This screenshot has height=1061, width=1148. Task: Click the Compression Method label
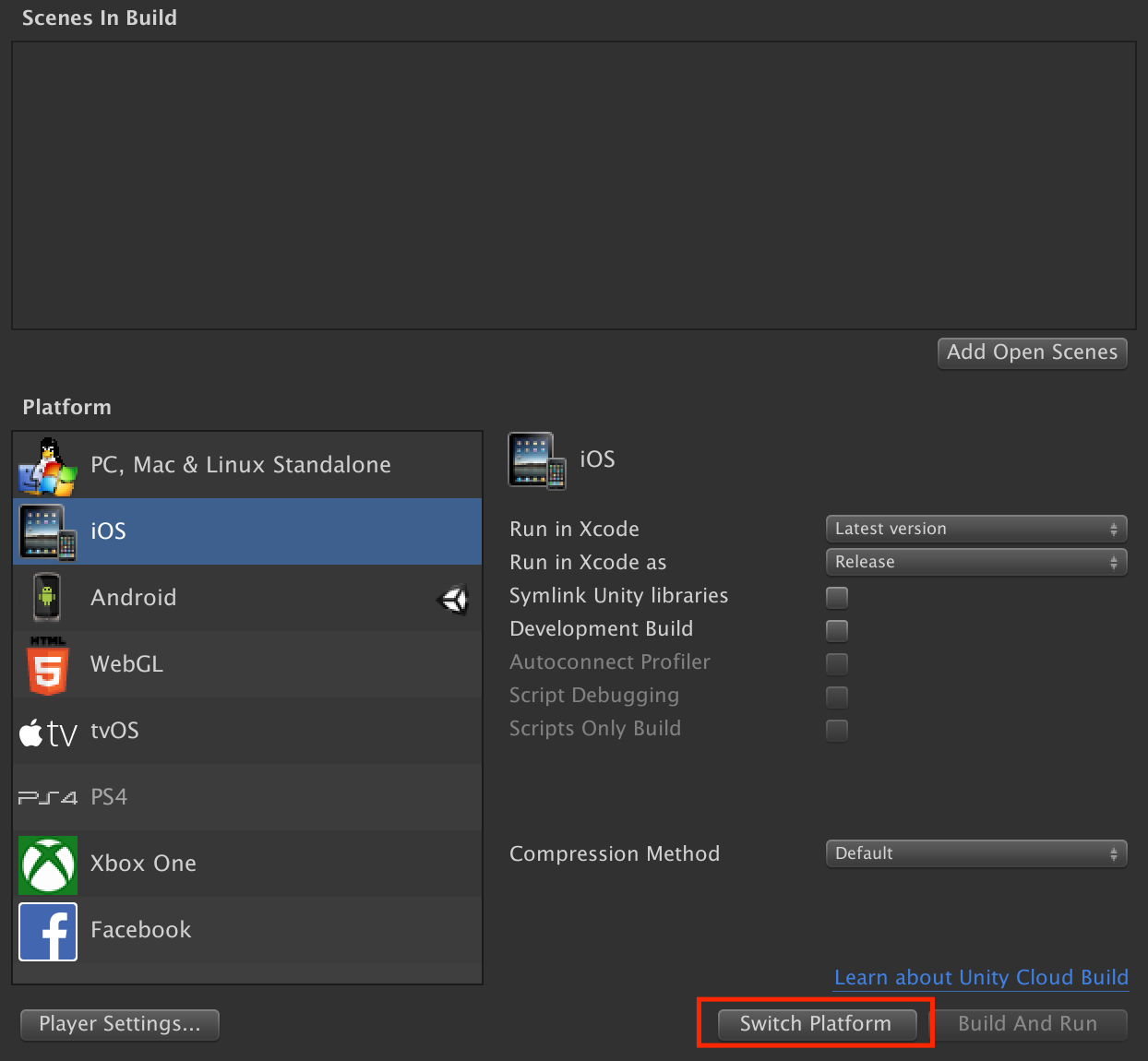coord(615,854)
